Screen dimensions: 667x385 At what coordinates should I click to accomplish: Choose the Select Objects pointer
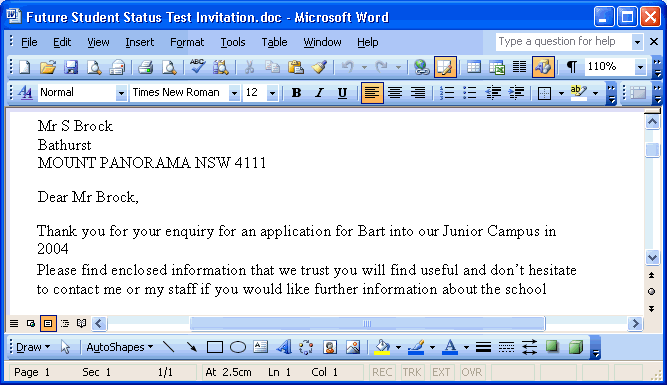[x=65, y=347]
